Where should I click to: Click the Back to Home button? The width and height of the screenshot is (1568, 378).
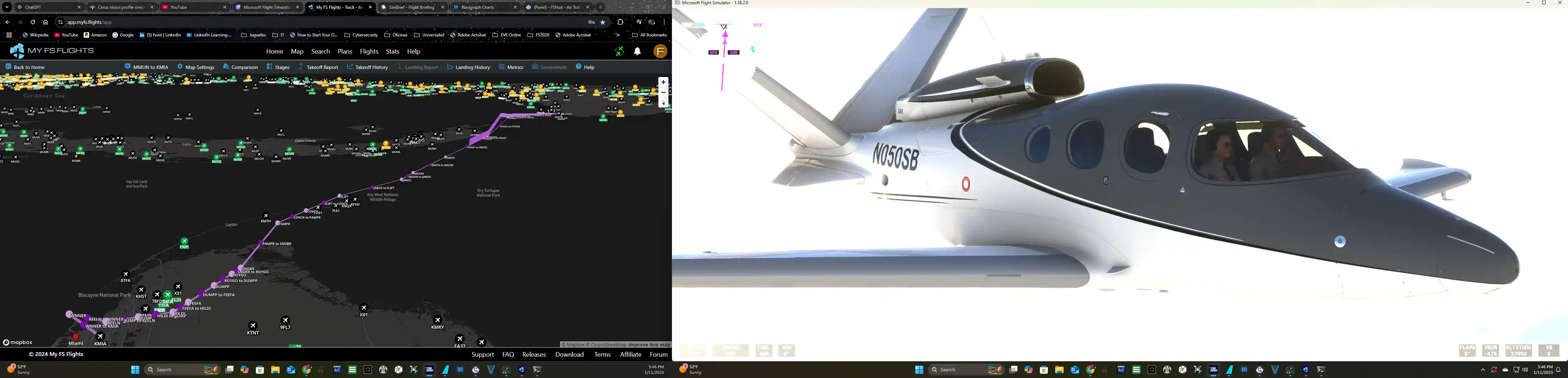coord(26,67)
